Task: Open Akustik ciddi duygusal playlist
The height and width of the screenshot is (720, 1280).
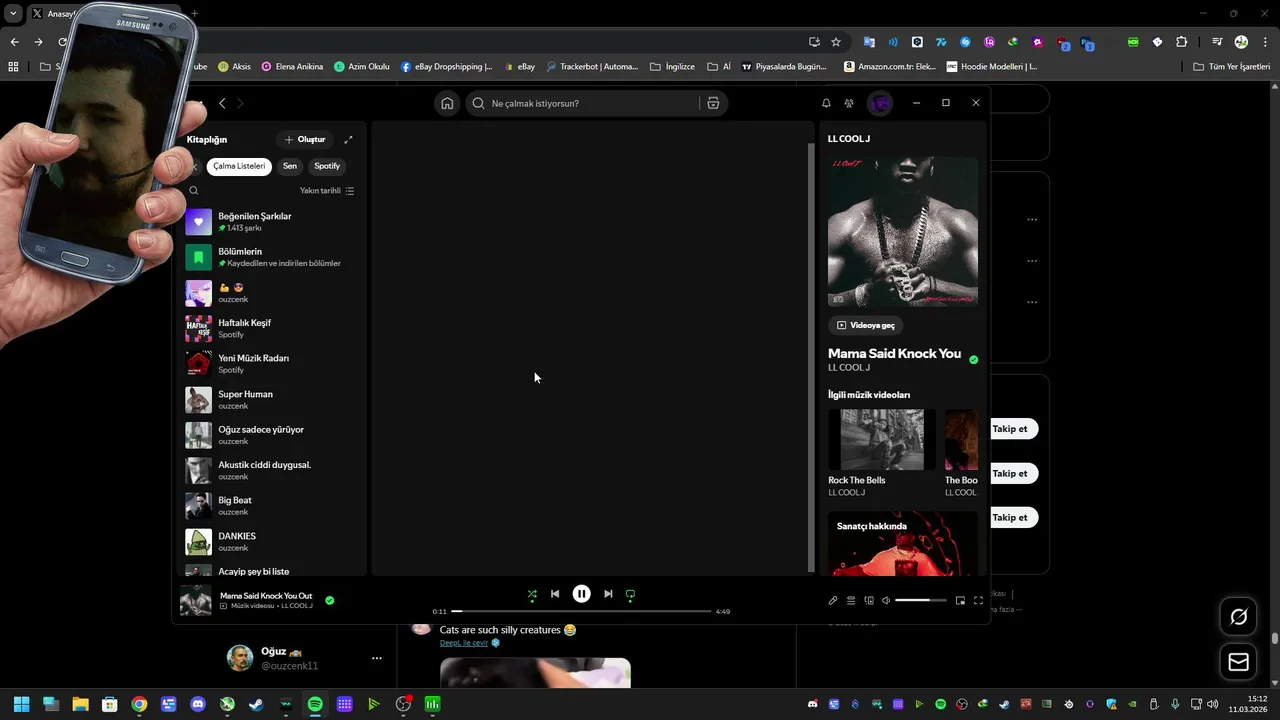Action: (x=270, y=470)
